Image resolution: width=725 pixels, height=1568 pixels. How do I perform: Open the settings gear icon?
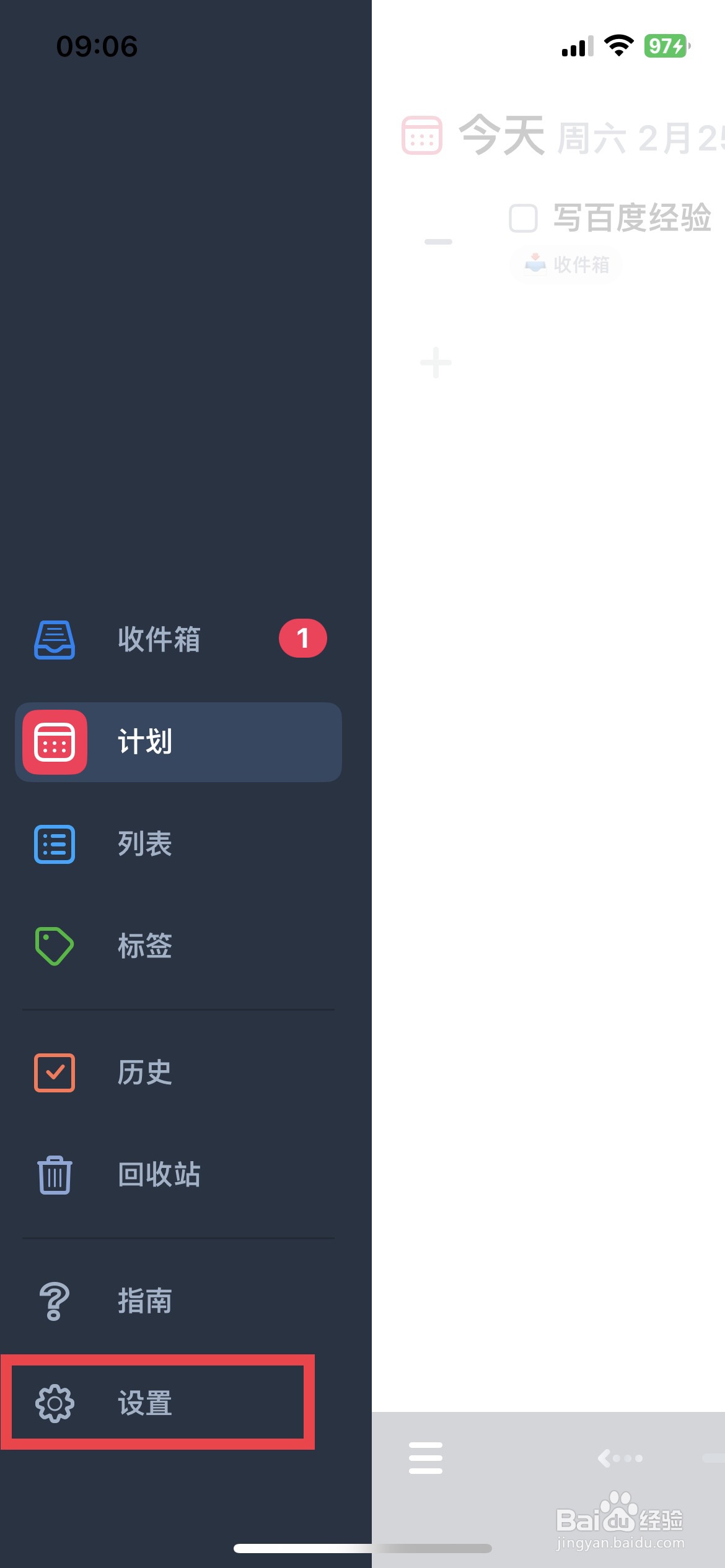[55, 1403]
